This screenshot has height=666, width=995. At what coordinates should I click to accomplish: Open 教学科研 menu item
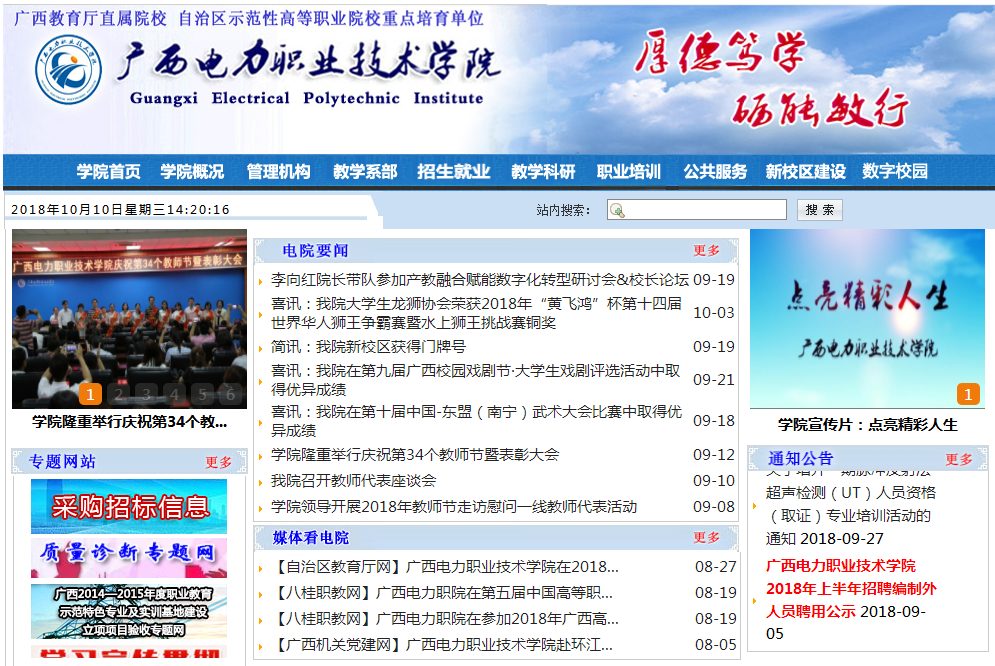(x=543, y=171)
